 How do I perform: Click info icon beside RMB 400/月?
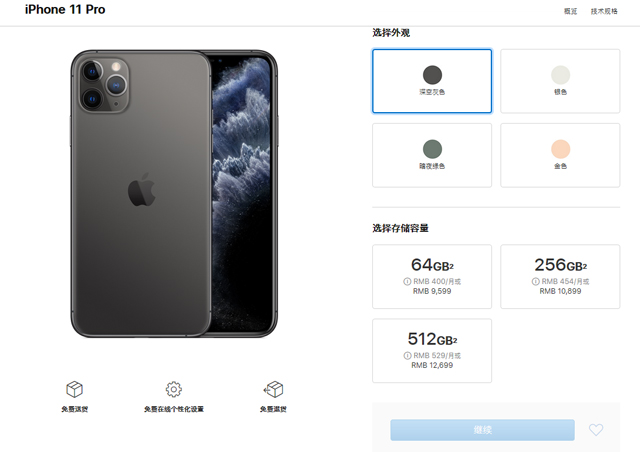pyautogui.click(x=407, y=281)
